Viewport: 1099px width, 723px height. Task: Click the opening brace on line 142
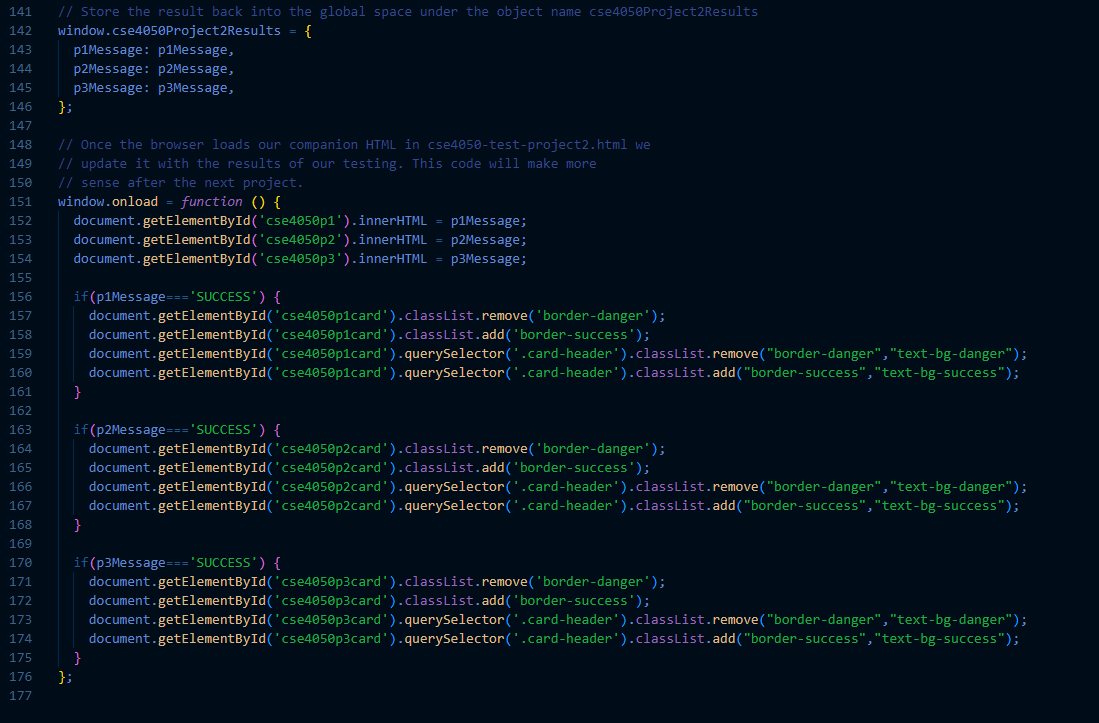308,31
